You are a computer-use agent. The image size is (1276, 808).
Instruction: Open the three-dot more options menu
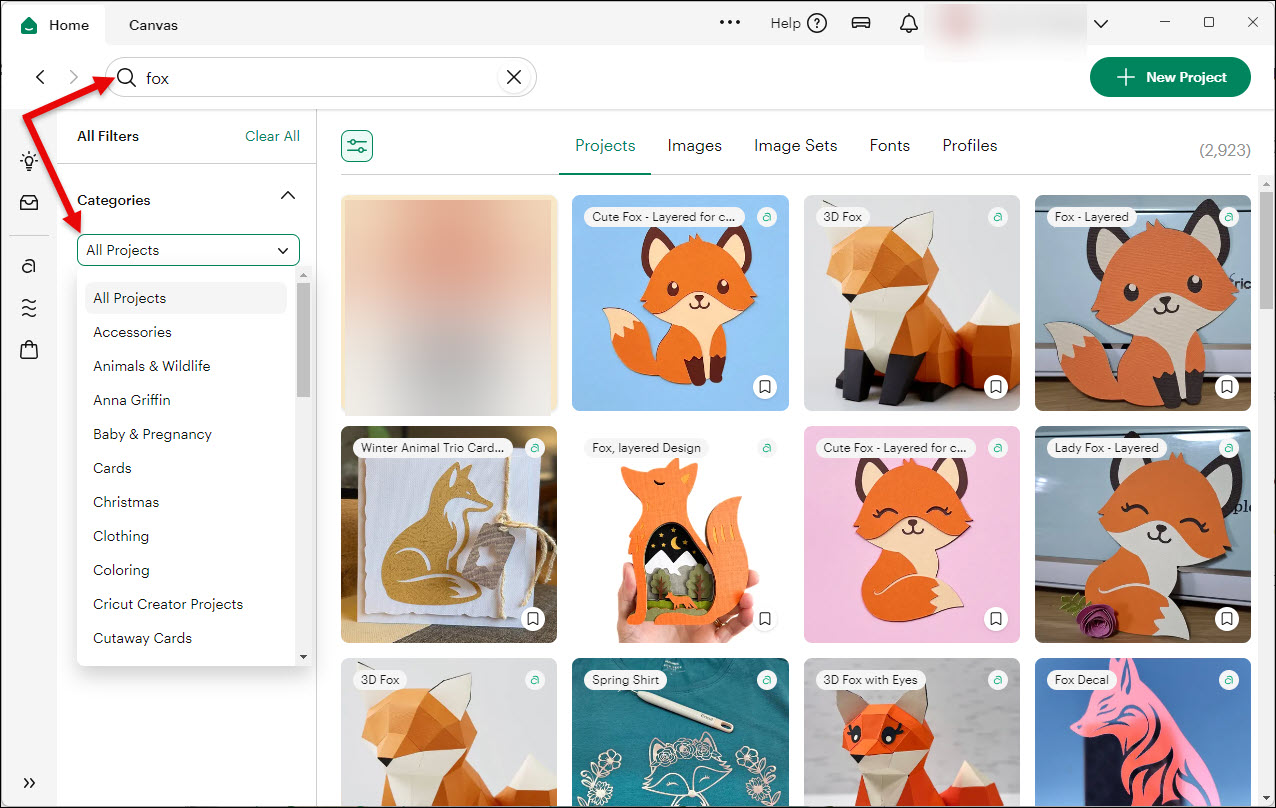click(x=730, y=24)
